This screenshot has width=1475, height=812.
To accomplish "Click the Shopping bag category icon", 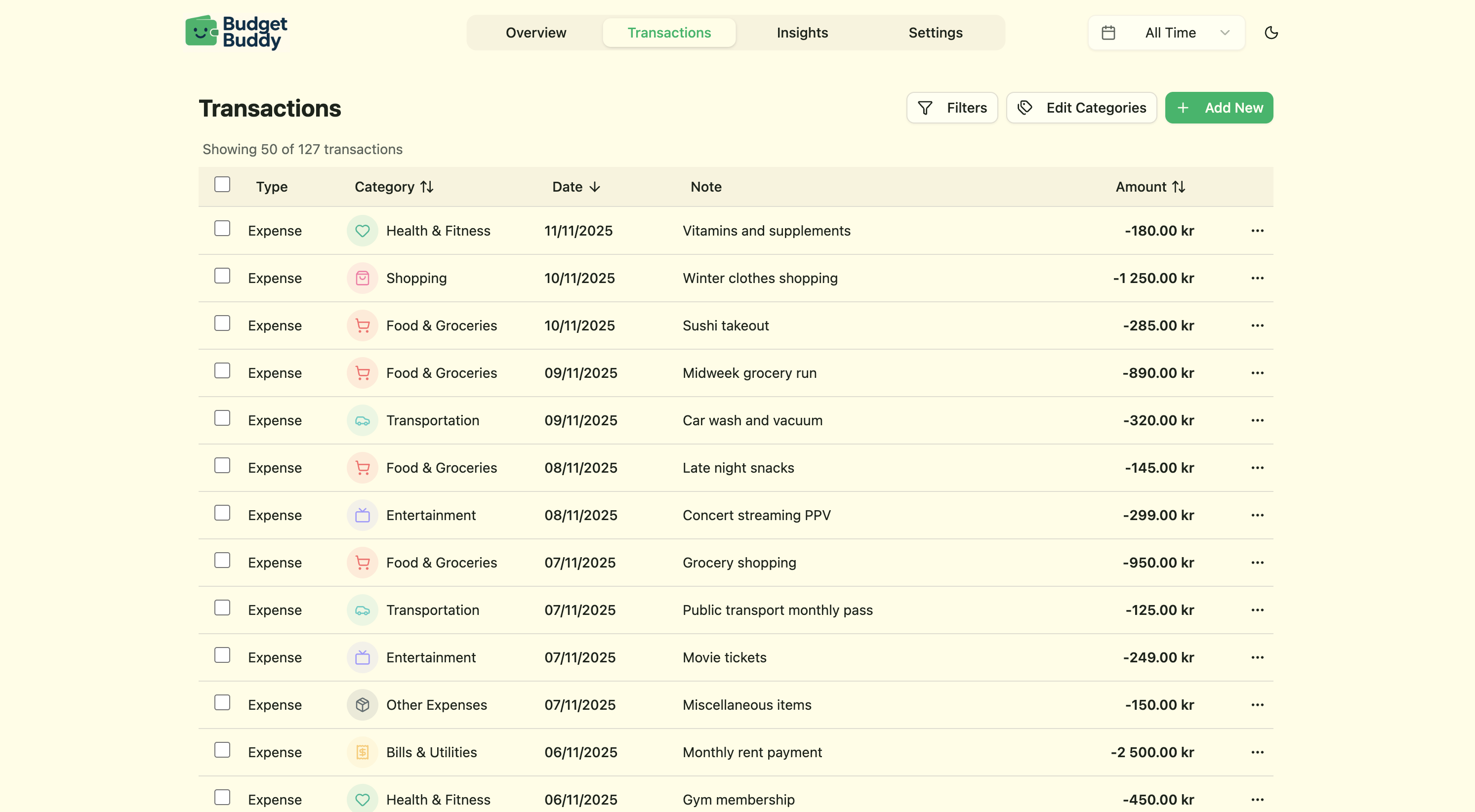I will click(362, 278).
